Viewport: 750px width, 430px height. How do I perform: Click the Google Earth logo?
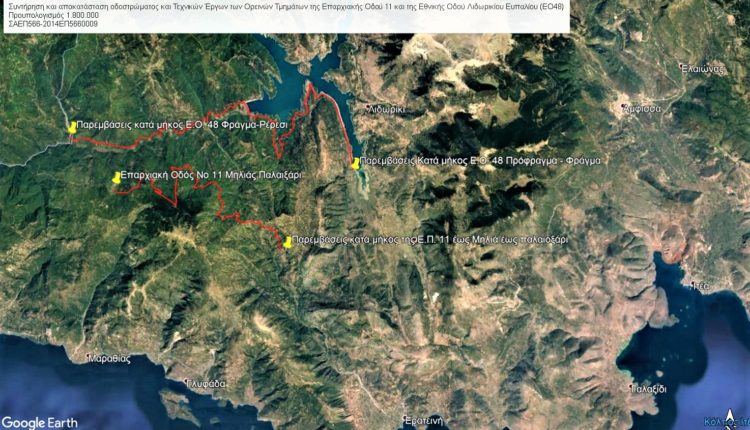click(x=40, y=423)
